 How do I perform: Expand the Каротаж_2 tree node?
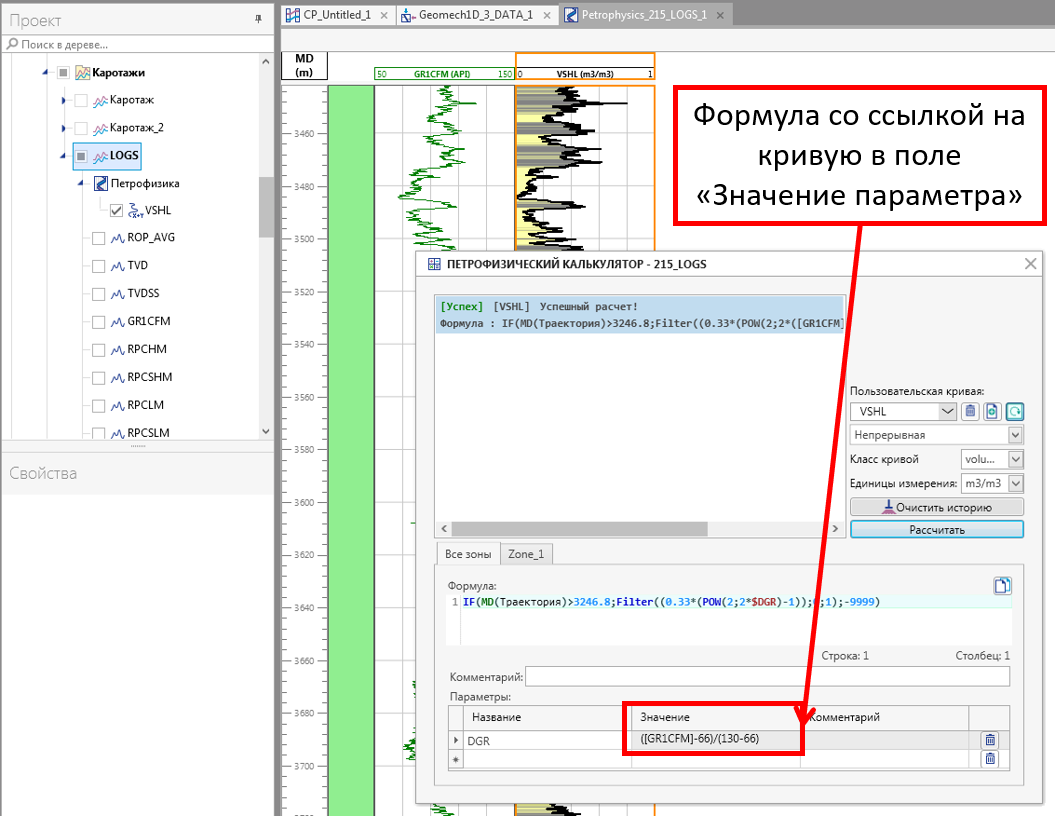[63, 128]
